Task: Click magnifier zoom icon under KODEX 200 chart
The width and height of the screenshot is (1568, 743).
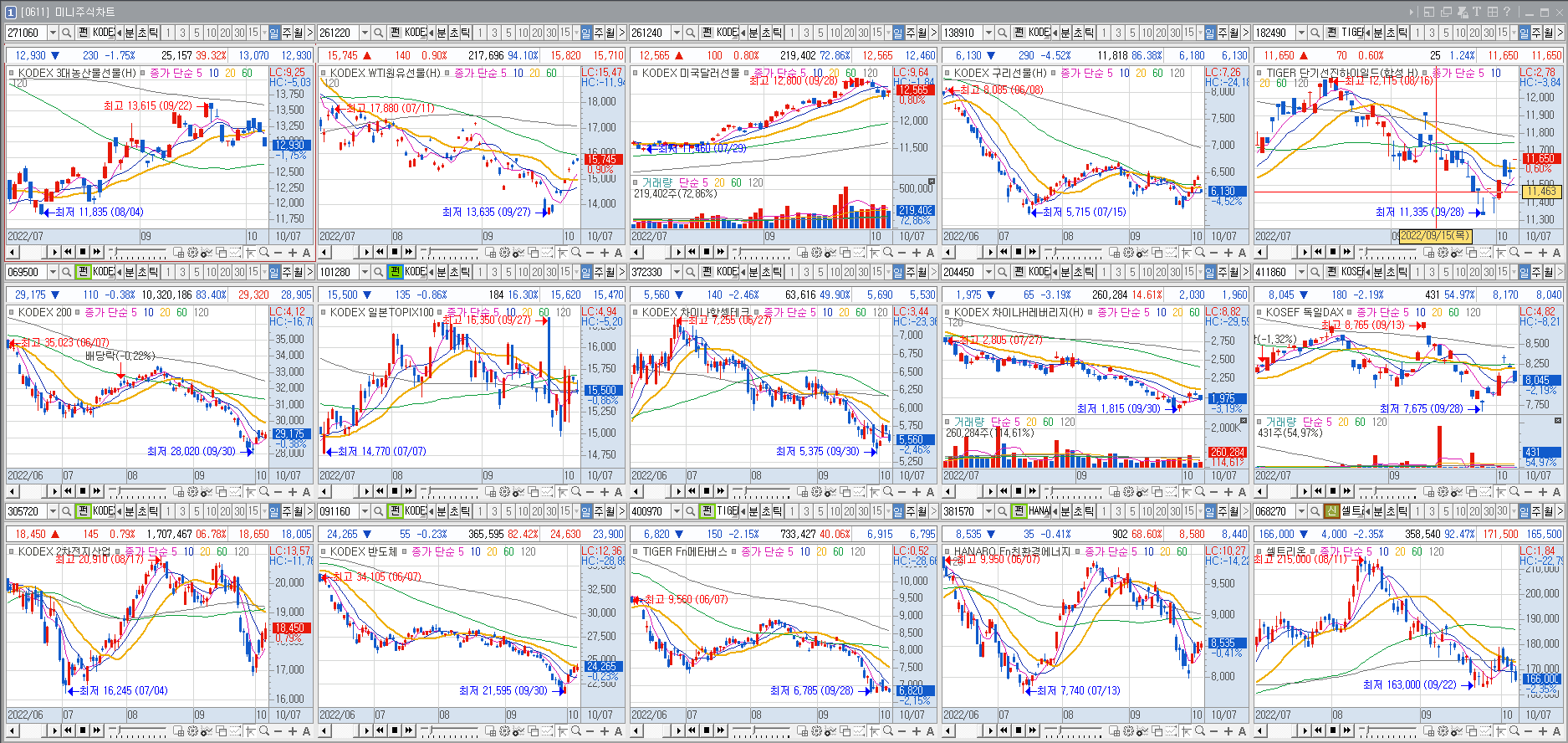Action: (x=264, y=491)
